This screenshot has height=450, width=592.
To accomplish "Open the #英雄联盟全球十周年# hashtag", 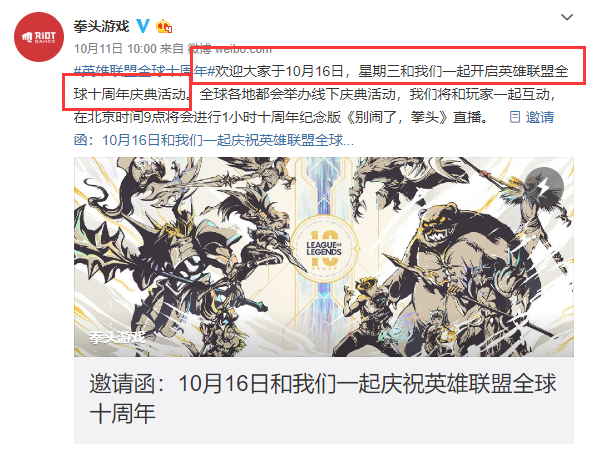I will click(144, 71).
